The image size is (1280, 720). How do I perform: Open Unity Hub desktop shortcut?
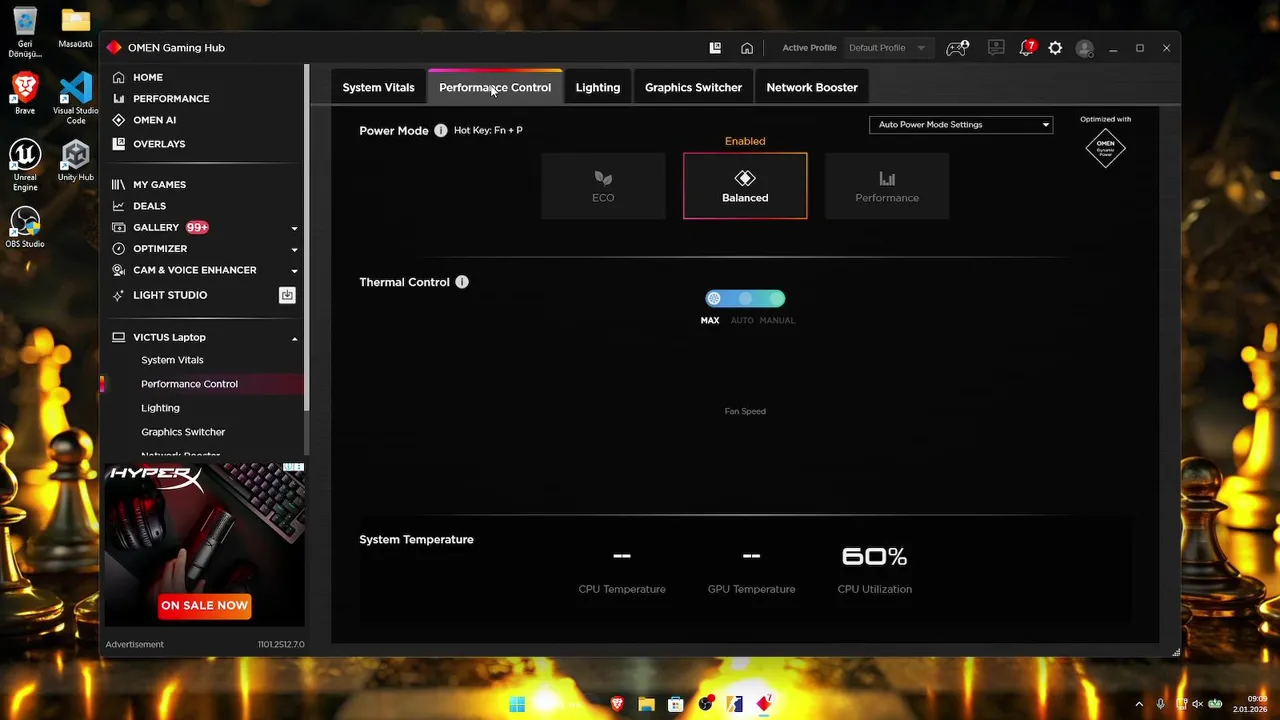pos(76,160)
